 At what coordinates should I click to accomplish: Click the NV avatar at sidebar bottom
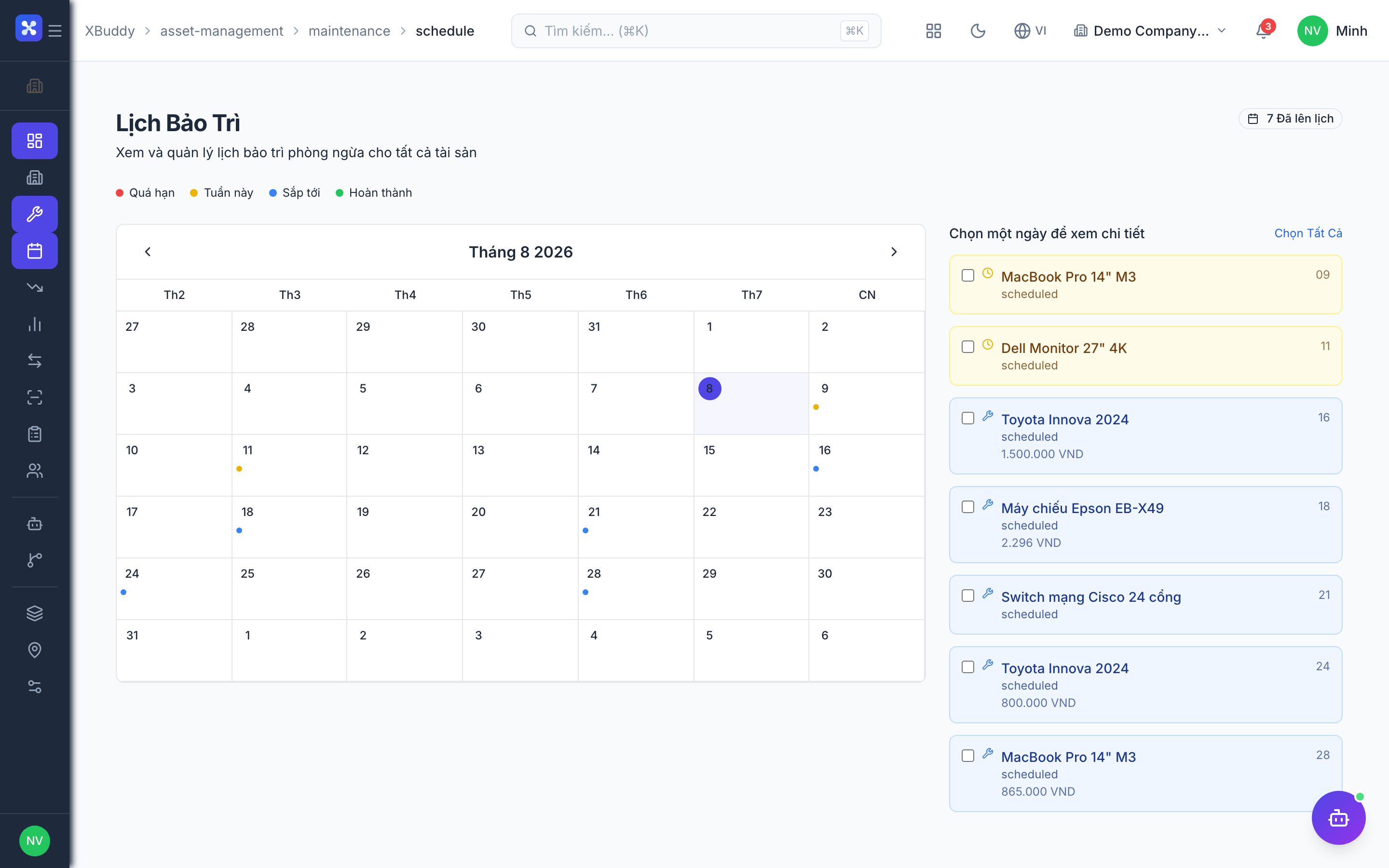(x=34, y=841)
